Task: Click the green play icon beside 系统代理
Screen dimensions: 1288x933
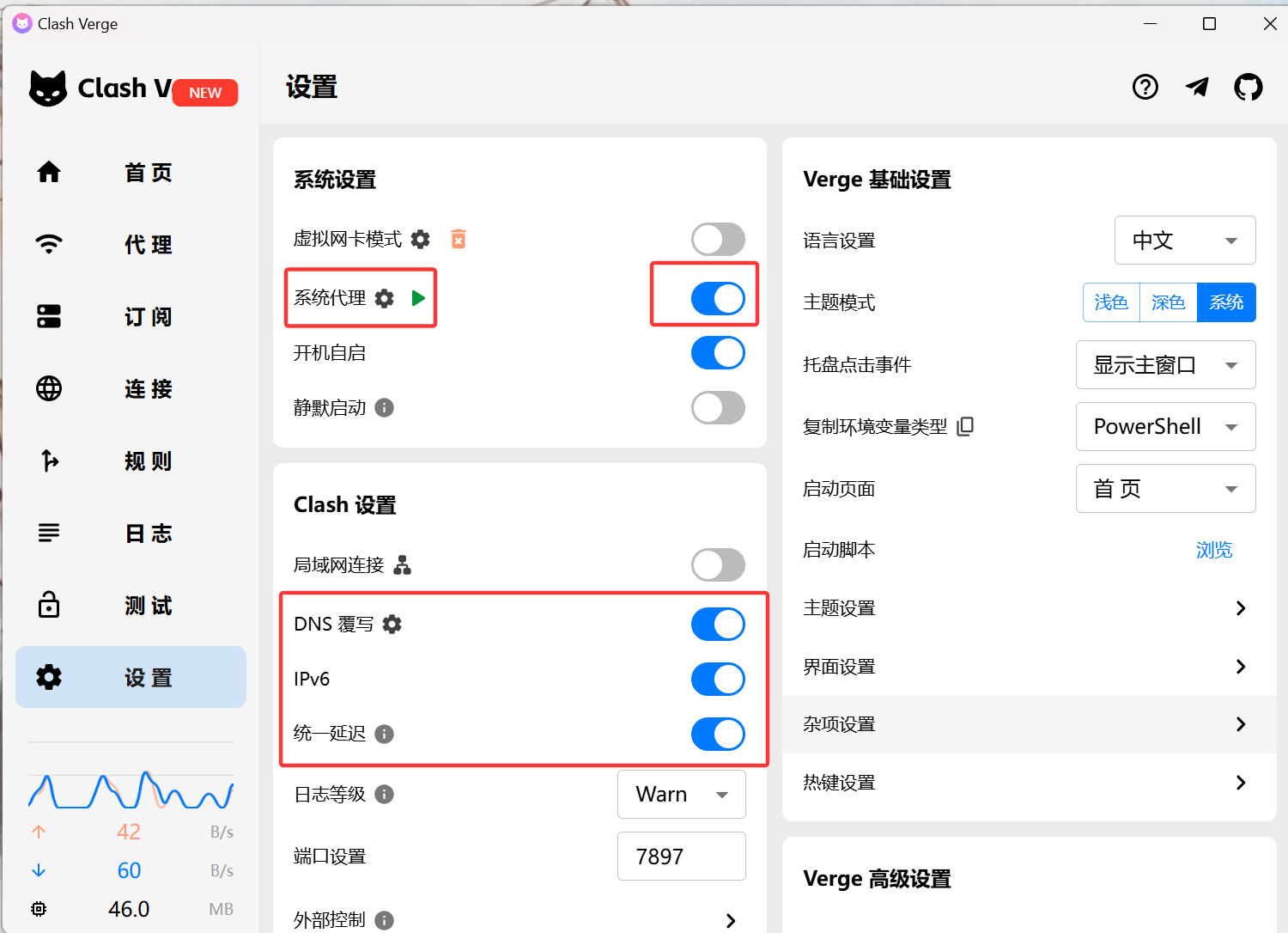Action: (418, 298)
